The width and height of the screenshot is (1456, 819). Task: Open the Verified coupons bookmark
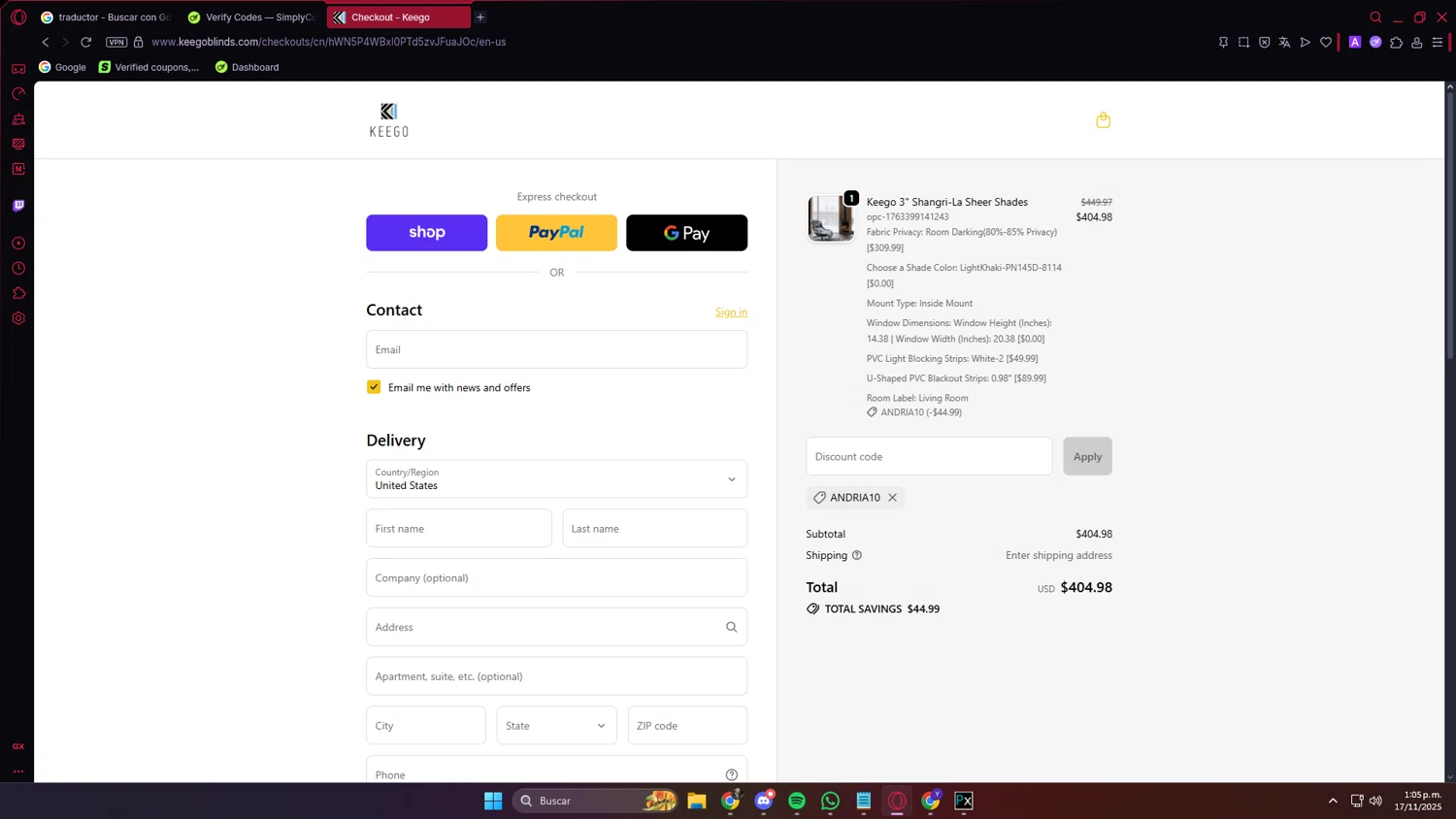pyautogui.click(x=149, y=67)
